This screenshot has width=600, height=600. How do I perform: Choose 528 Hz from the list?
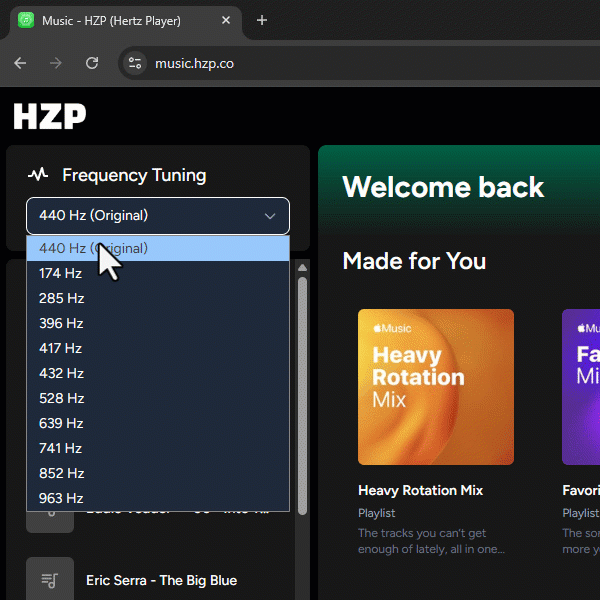(x=61, y=398)
